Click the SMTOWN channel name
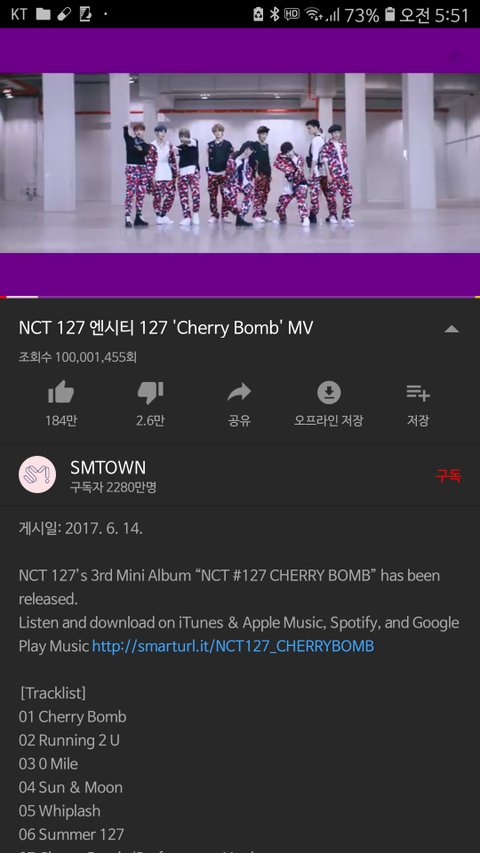This screenshot has height=853, width=480. (x=108, y=467)
